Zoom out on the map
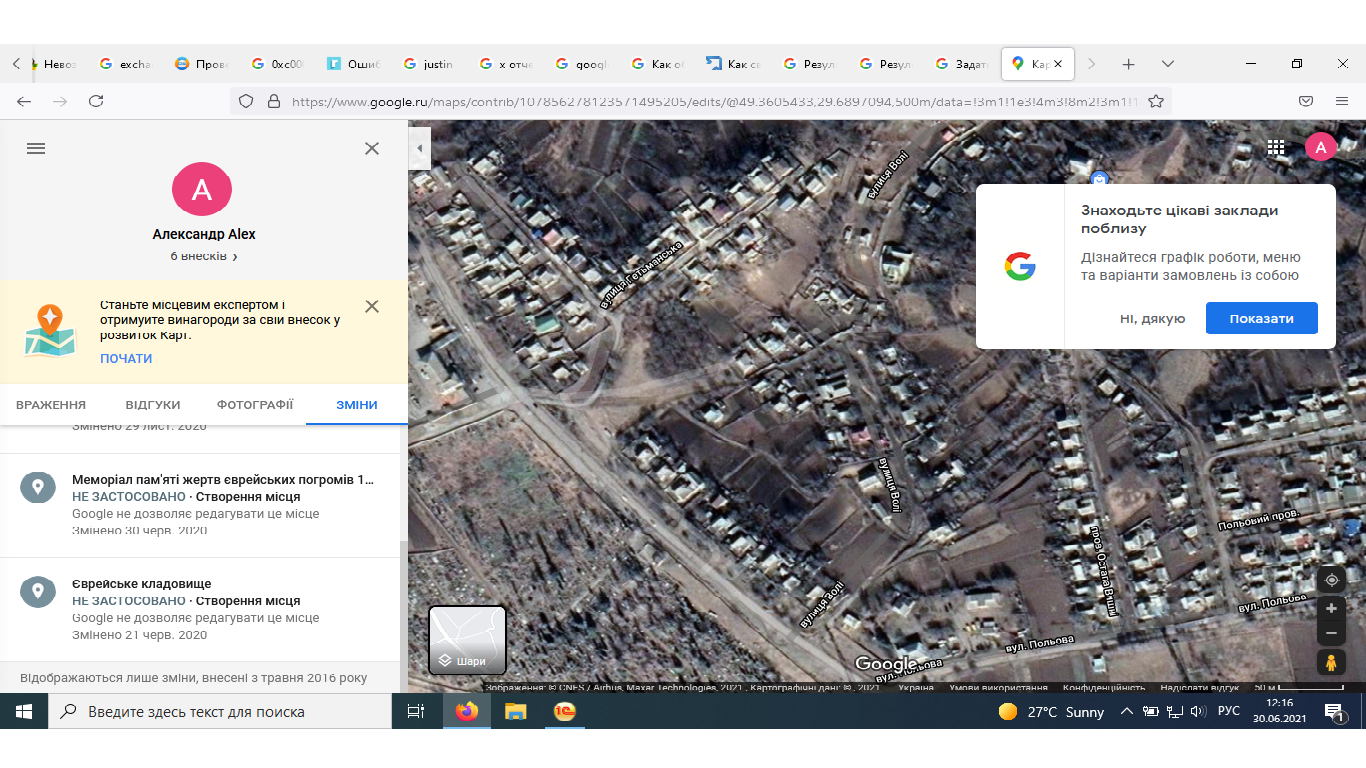 pyautogui.click(x=1331, y=634)
